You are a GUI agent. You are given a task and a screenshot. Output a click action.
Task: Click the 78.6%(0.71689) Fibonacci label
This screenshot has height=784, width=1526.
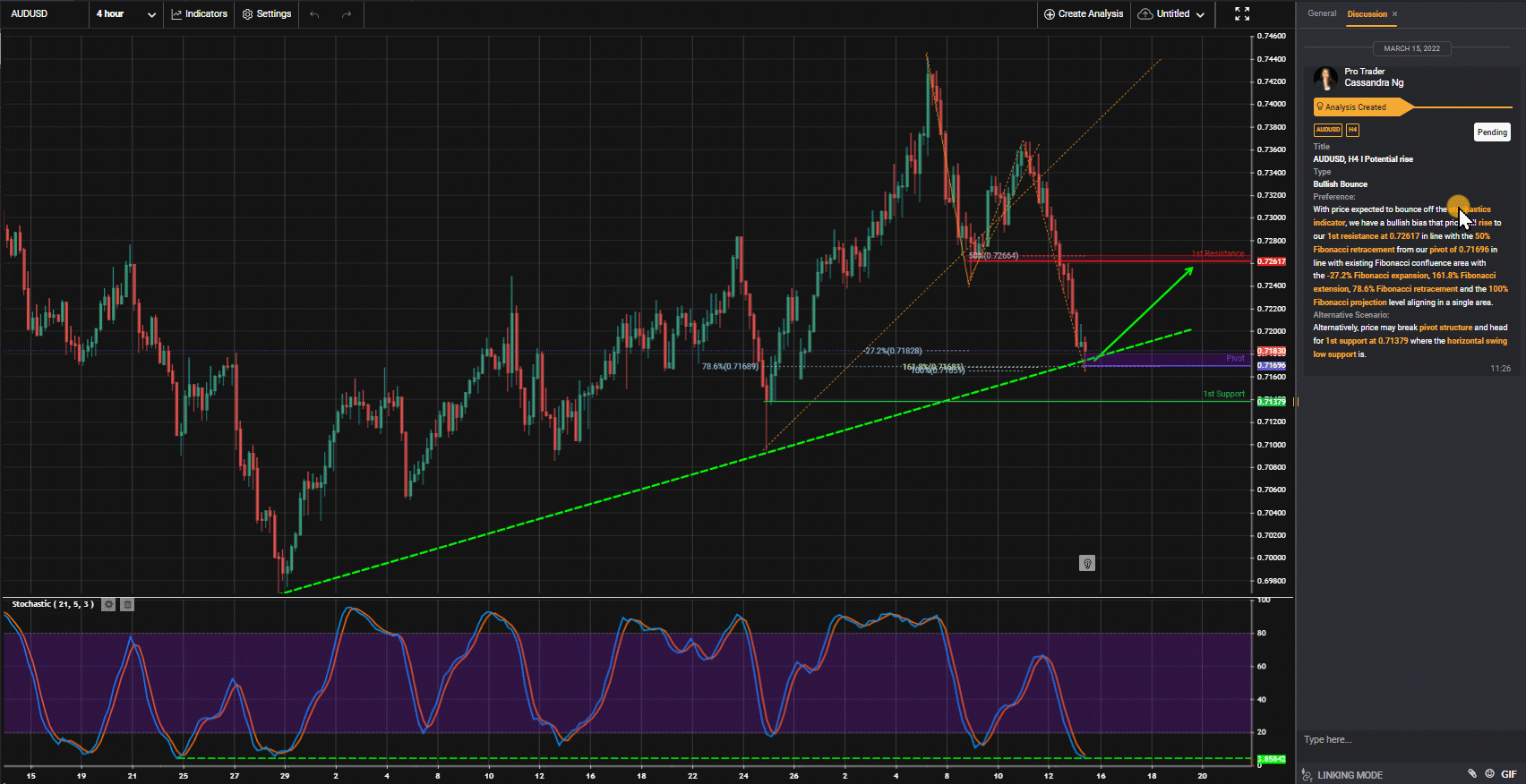click(730, 366)
